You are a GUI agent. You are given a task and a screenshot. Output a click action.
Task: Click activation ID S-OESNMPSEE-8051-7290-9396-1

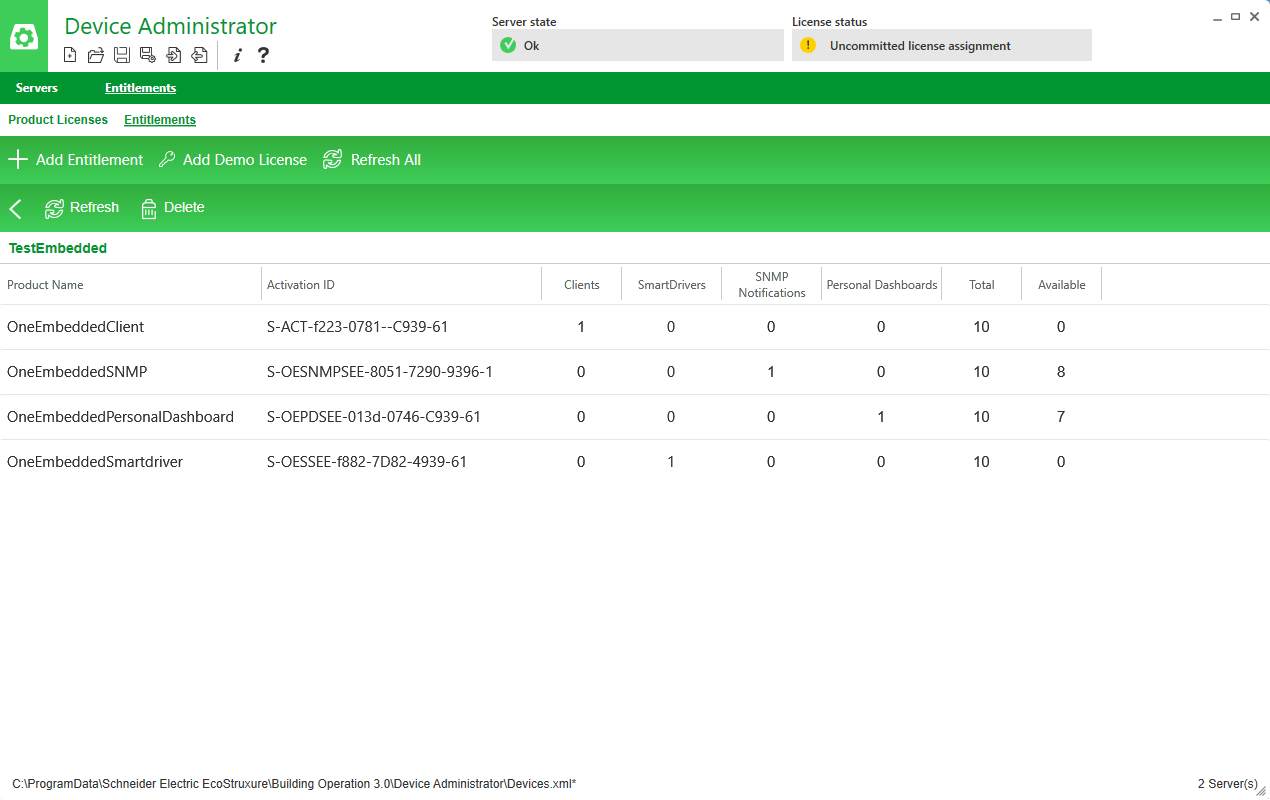coord(380,372)
